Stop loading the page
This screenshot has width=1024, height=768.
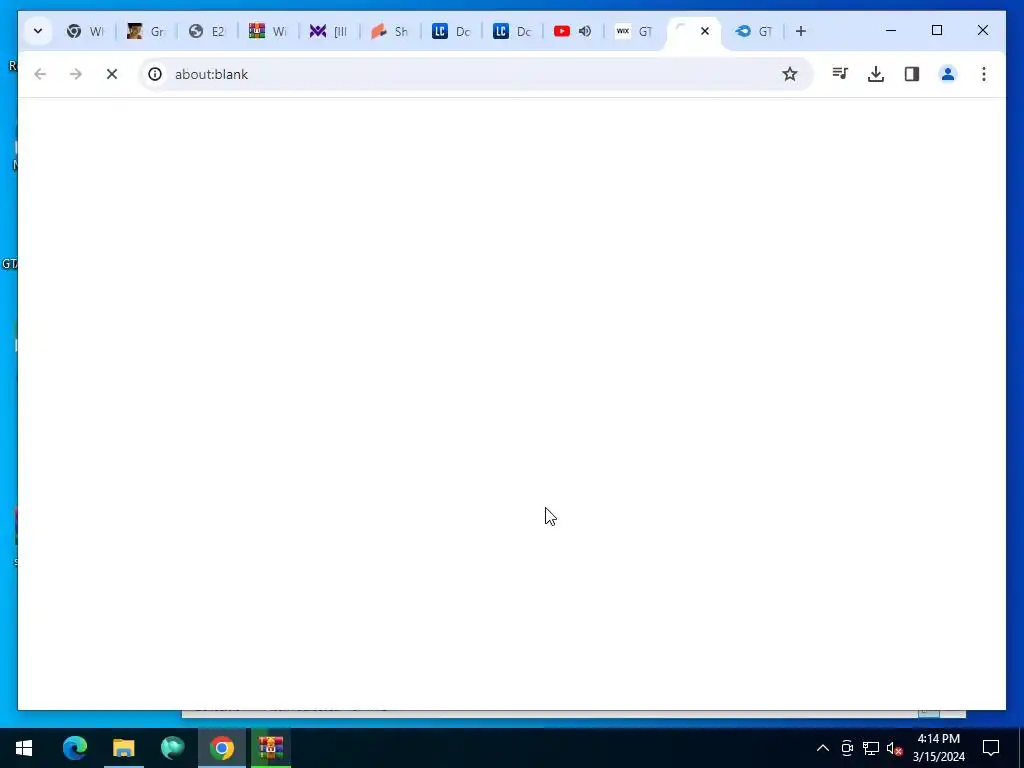pos(112,74)
